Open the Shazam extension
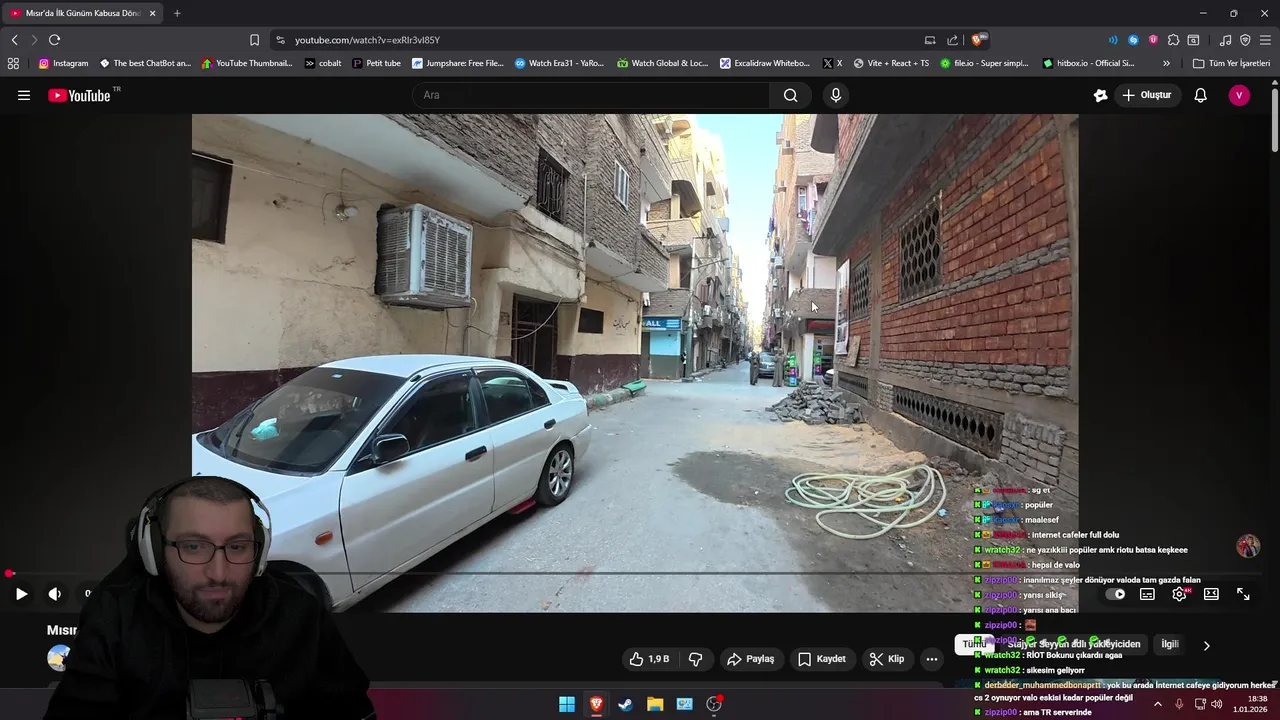 (1133, 40)
